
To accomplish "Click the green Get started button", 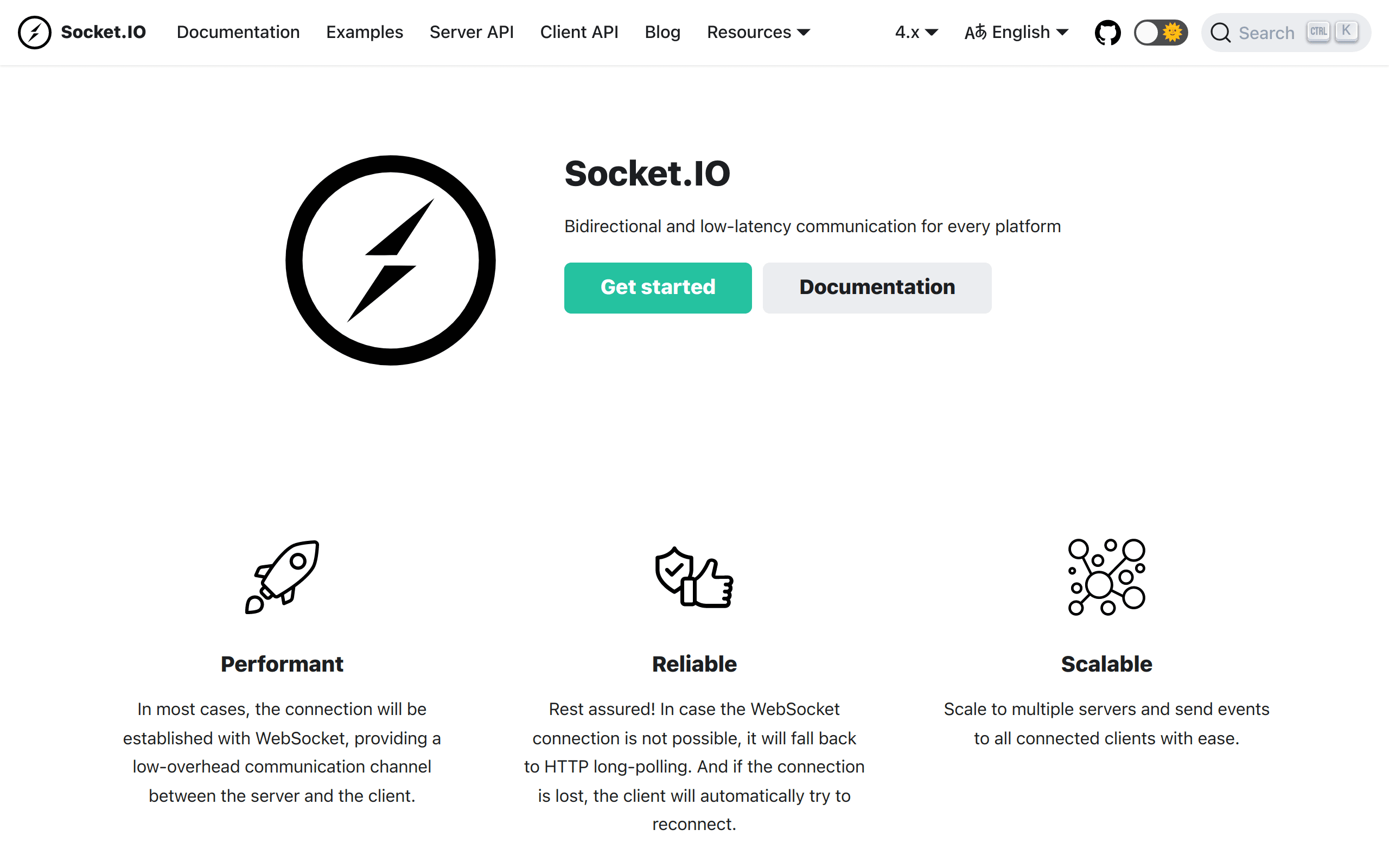I will click(658, 288).
